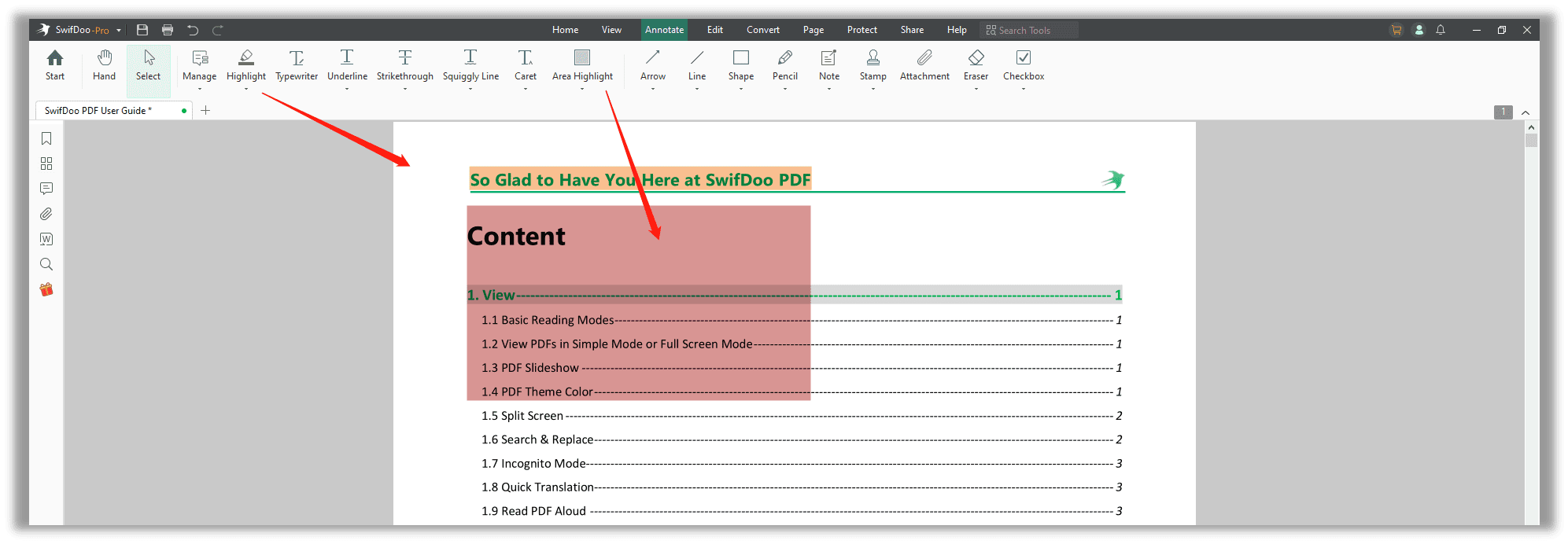Screen dimensions: 1568x544
Task: Show page thumbnails from the sidebar
Action: (x=46, y=164)
